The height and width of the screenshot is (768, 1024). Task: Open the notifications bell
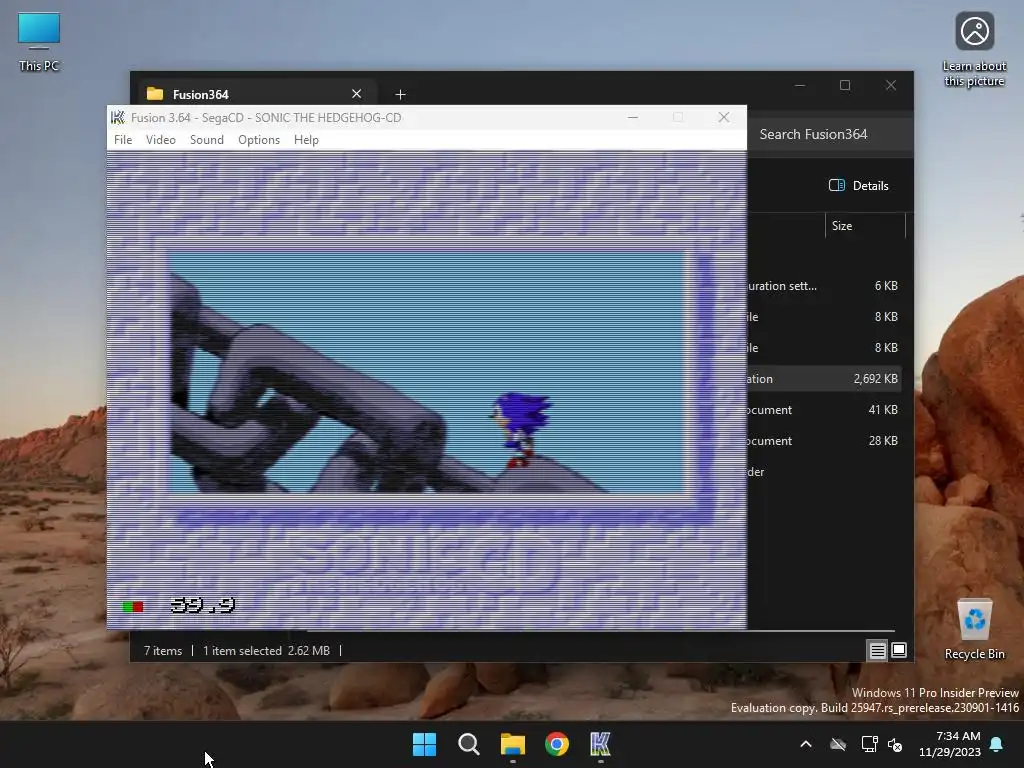coord(997,744)
